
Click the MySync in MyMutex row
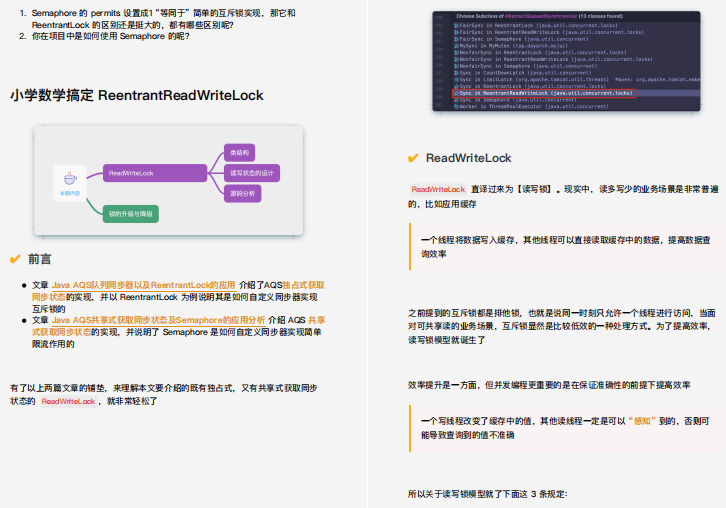pos(511,46)
